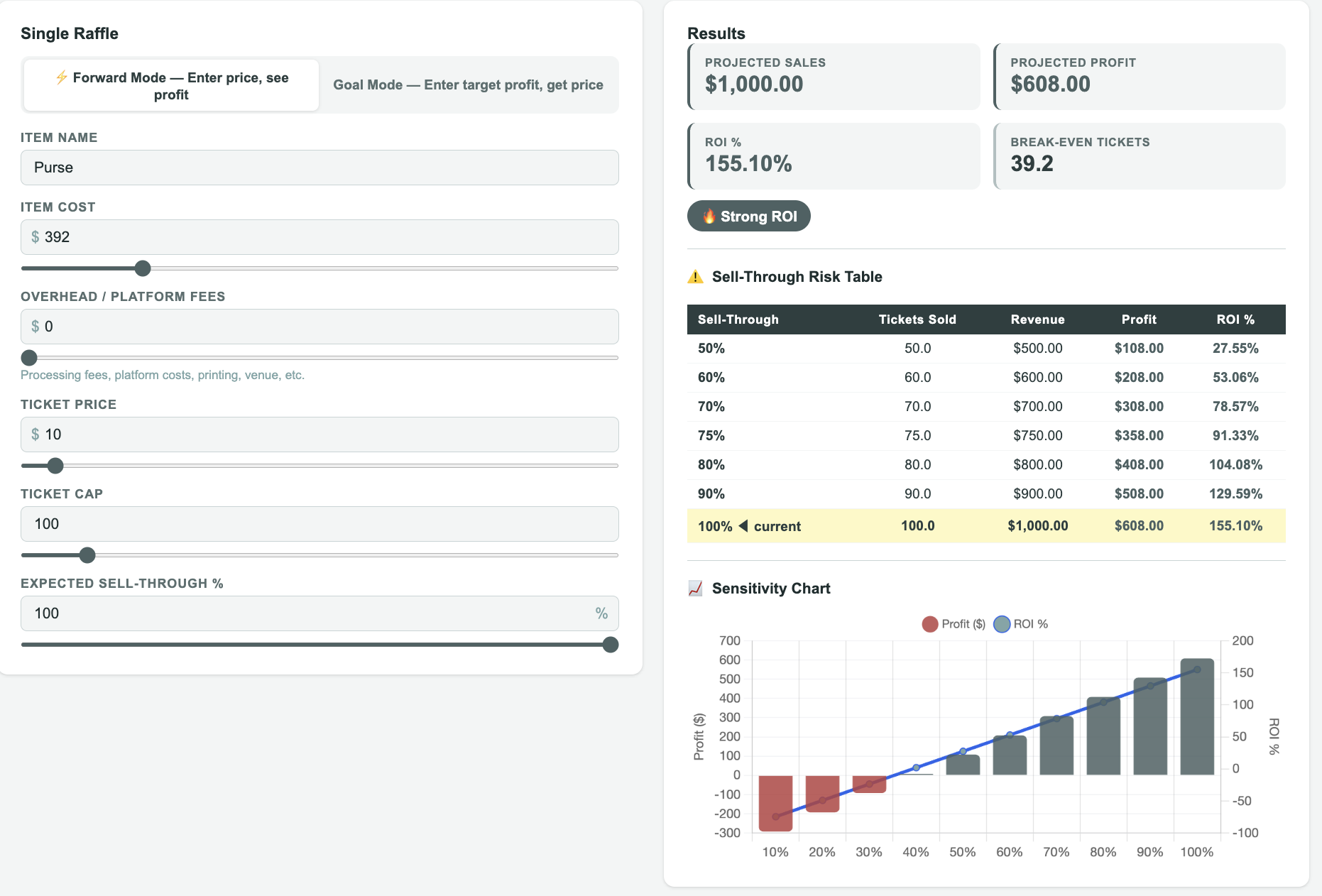This screenshot has height=896, width=1322.
Task: Click the ROI line point at 40%
Action: tap(916, 767)
